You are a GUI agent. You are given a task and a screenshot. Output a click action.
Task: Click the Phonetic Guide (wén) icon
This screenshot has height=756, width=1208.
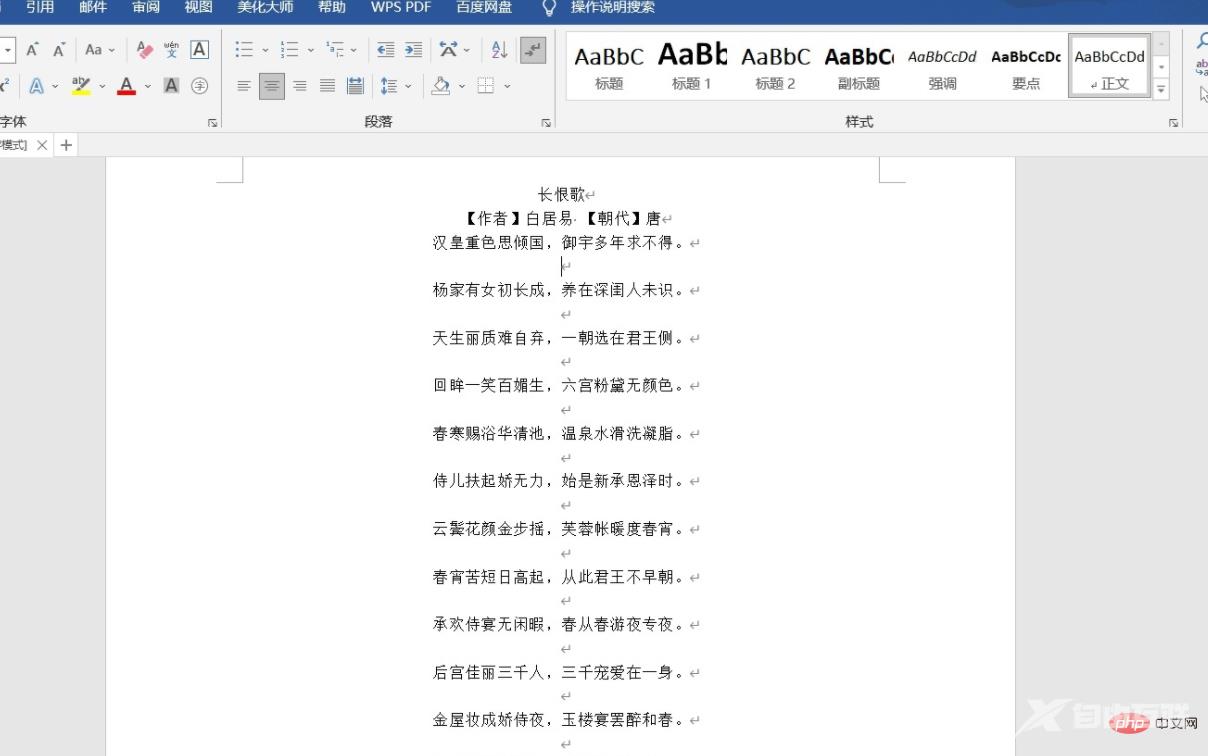pos(172,50)
